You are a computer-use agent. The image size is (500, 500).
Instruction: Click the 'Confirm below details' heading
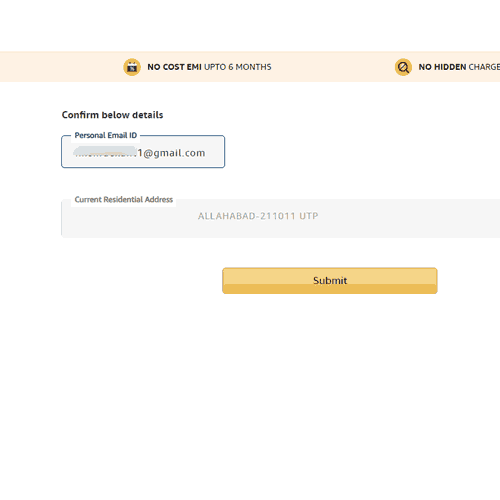pos(112,115)
